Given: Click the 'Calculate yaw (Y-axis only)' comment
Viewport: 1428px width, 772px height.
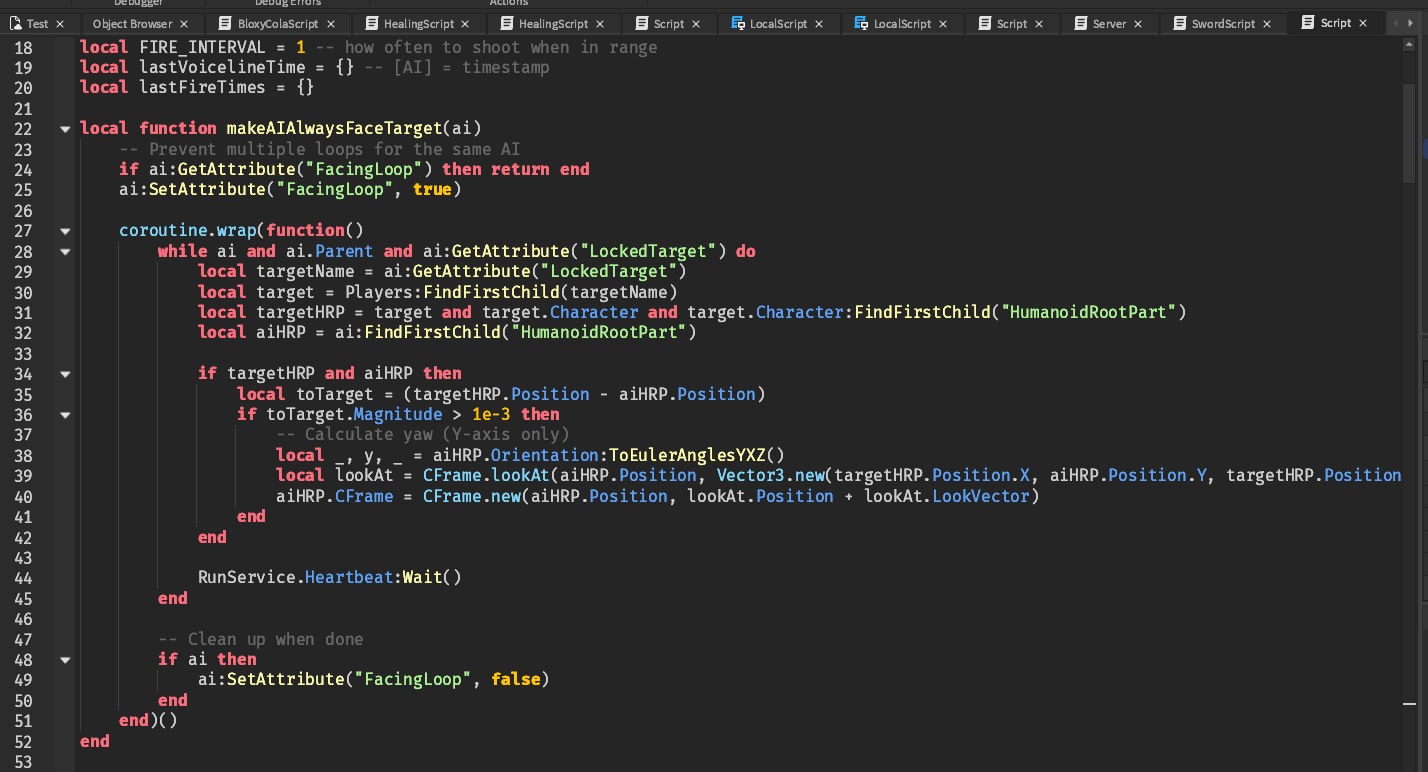Looking at the screenshot, I should [x=423, y=434].
